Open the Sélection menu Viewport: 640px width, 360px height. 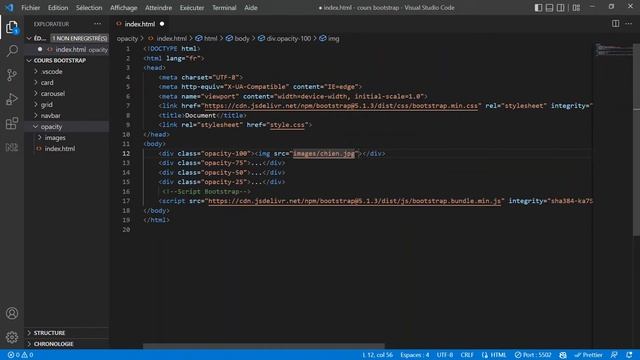point(89,8)
